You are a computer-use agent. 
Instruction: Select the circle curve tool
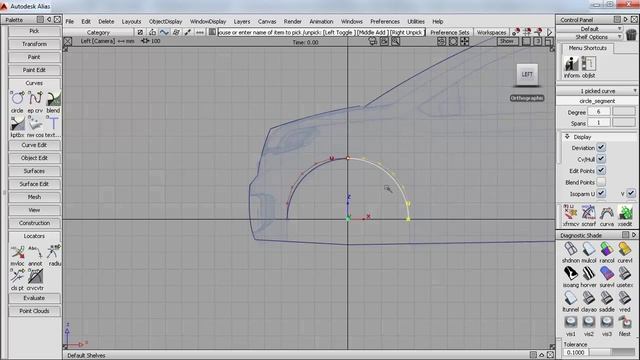tap(17, 98)
